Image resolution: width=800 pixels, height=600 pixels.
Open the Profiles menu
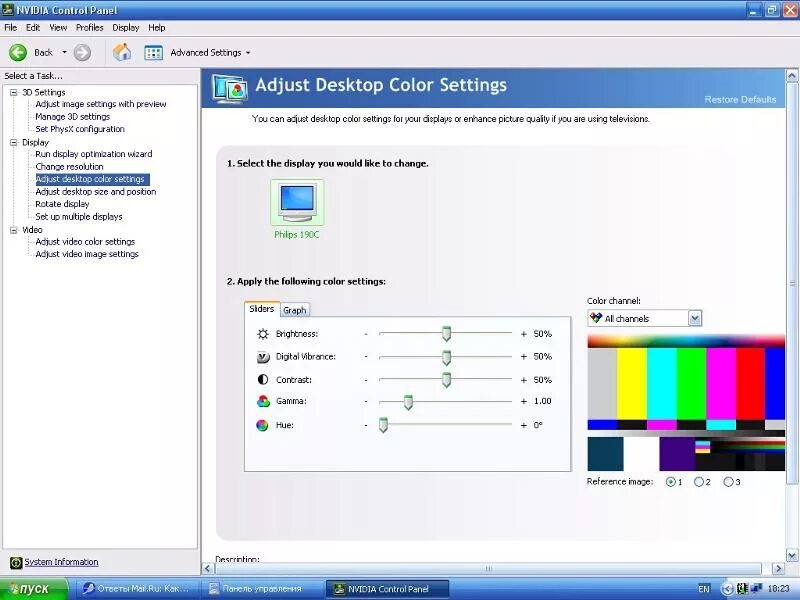click(89, 28)
